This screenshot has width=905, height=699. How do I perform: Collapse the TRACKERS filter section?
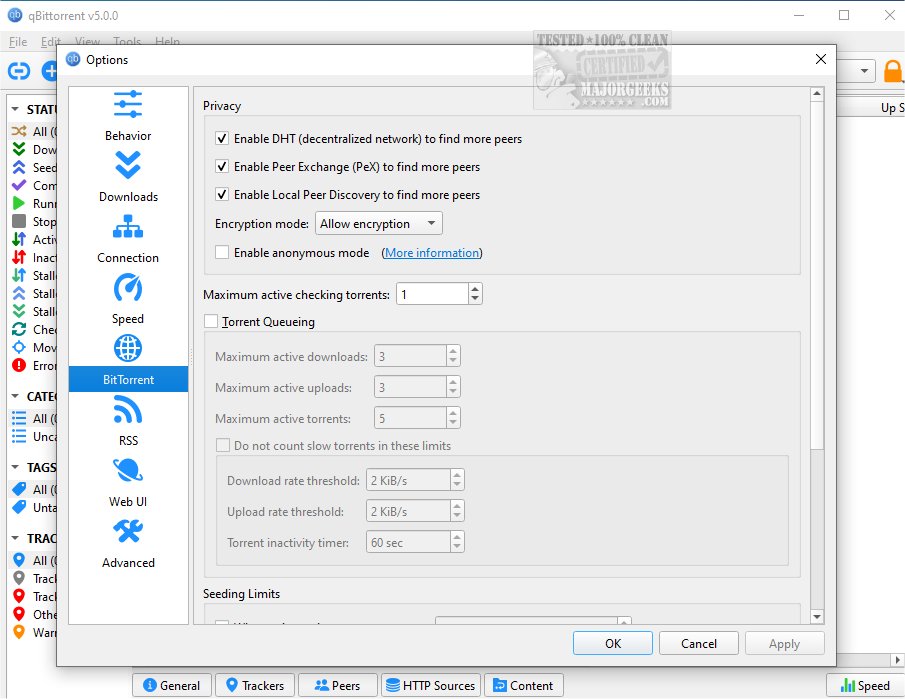pyautogui.click(x=15, y=538)
